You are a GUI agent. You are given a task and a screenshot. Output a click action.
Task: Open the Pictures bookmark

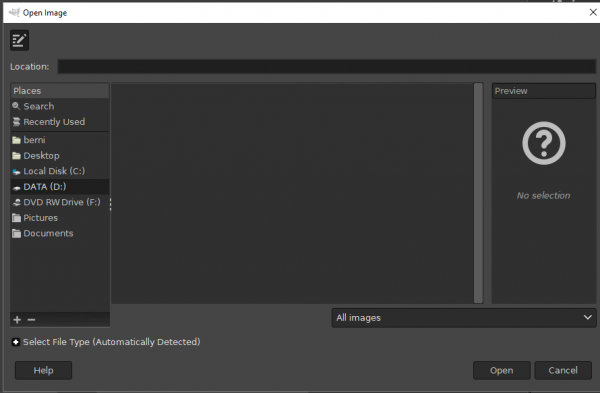pos(60,218)
